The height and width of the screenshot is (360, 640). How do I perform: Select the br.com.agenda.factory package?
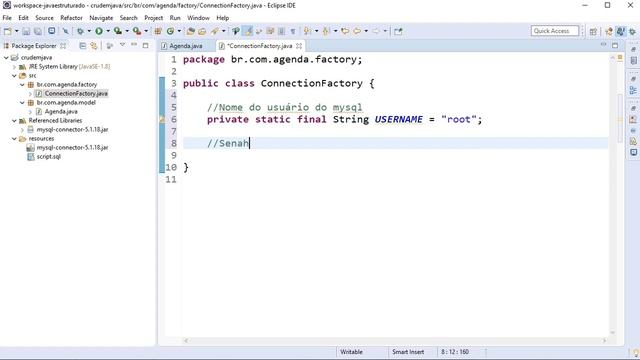point(67,84)
